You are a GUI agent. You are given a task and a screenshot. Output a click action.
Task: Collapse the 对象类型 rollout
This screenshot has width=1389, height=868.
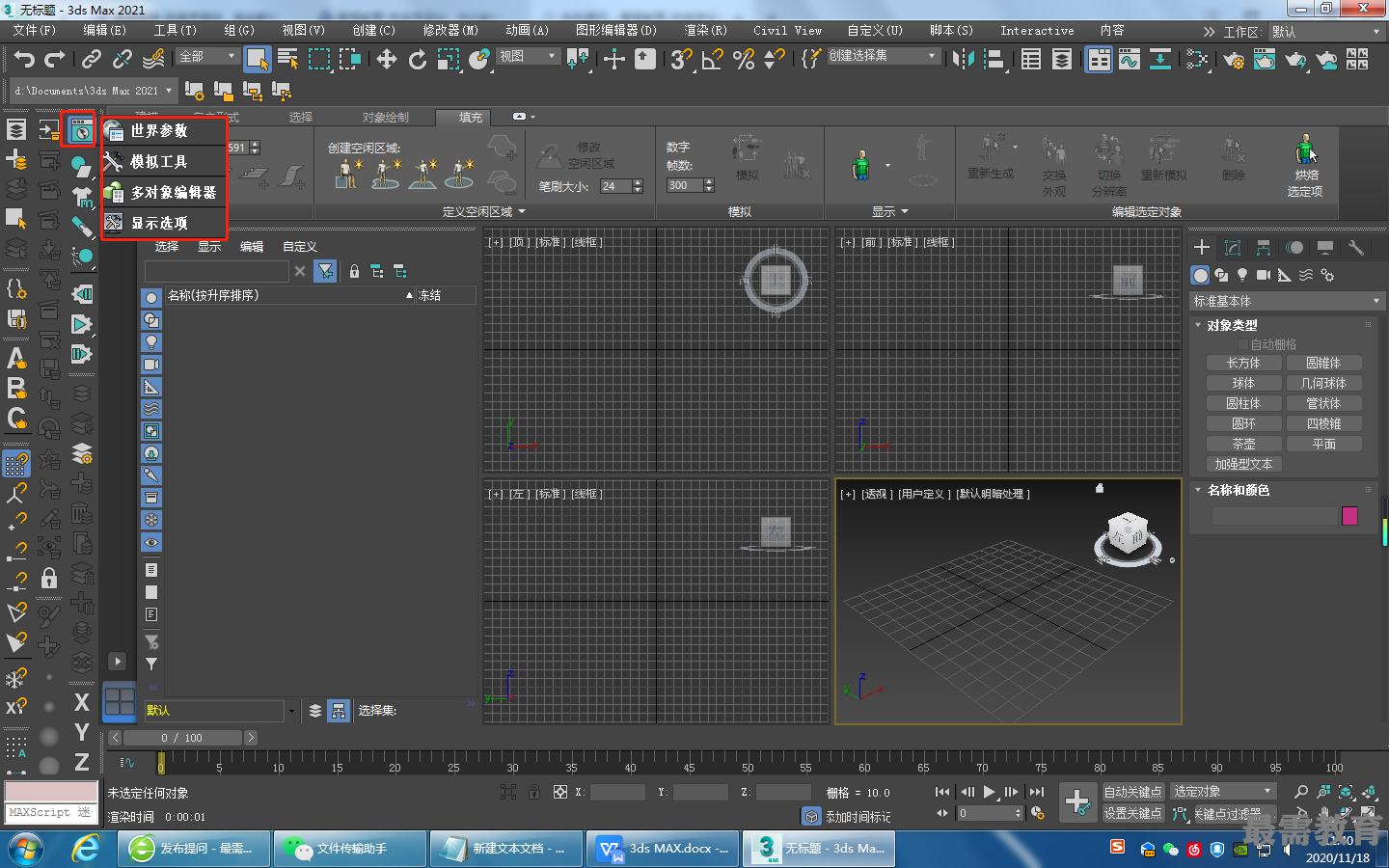1231,325
